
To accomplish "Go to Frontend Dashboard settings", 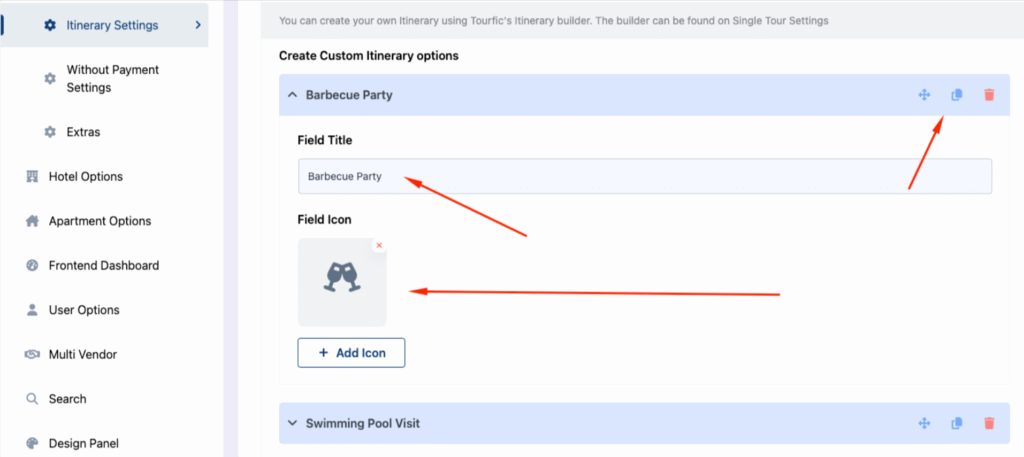I will [x=104, y=265].
